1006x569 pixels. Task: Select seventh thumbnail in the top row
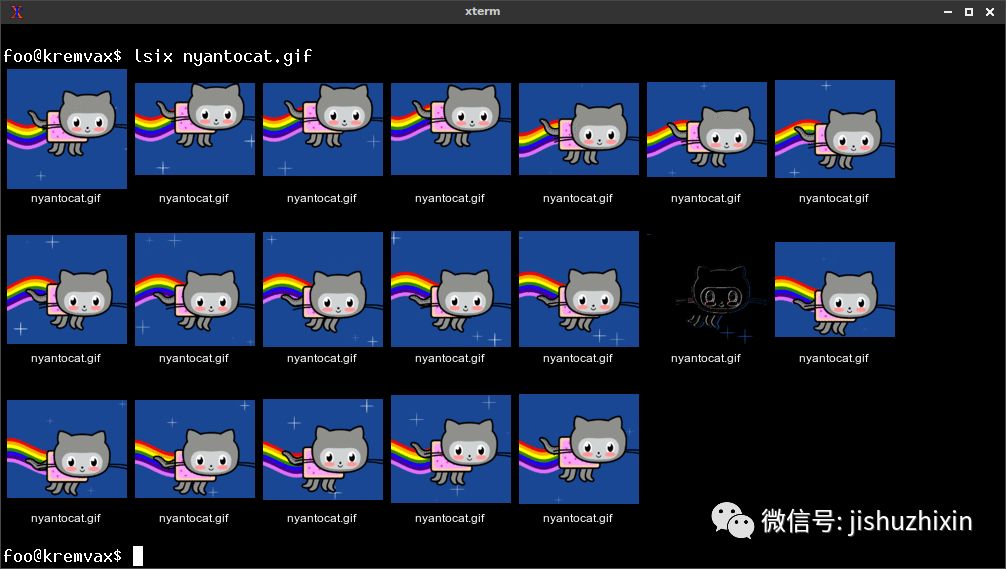(835, 129)
